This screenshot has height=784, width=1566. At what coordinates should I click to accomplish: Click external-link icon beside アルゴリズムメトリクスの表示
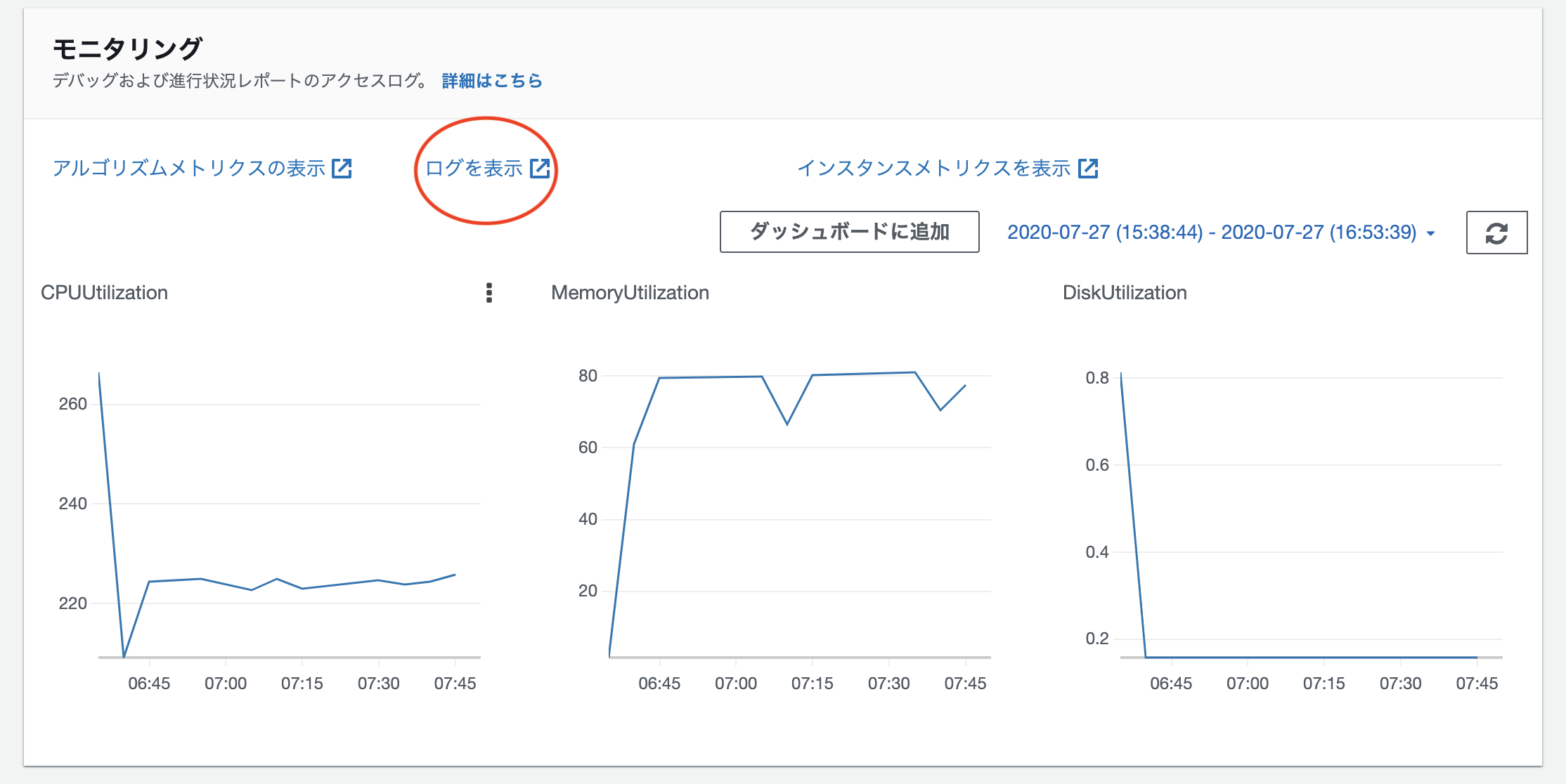[342, 169]
